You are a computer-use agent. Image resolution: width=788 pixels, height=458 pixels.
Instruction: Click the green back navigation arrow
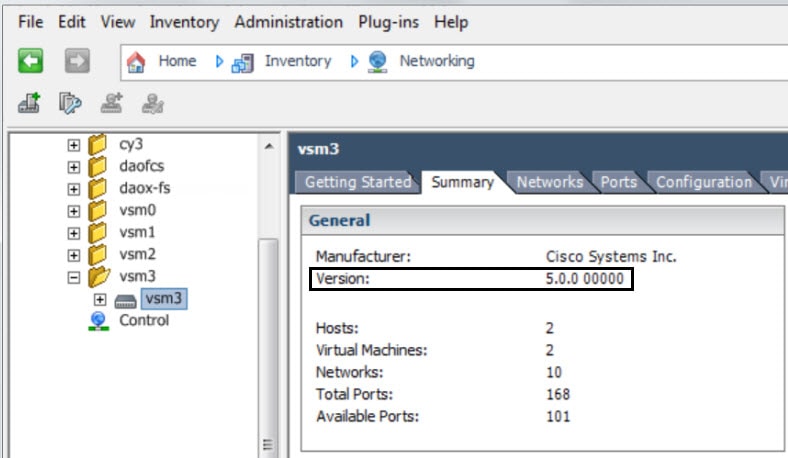tap(30, 62)
